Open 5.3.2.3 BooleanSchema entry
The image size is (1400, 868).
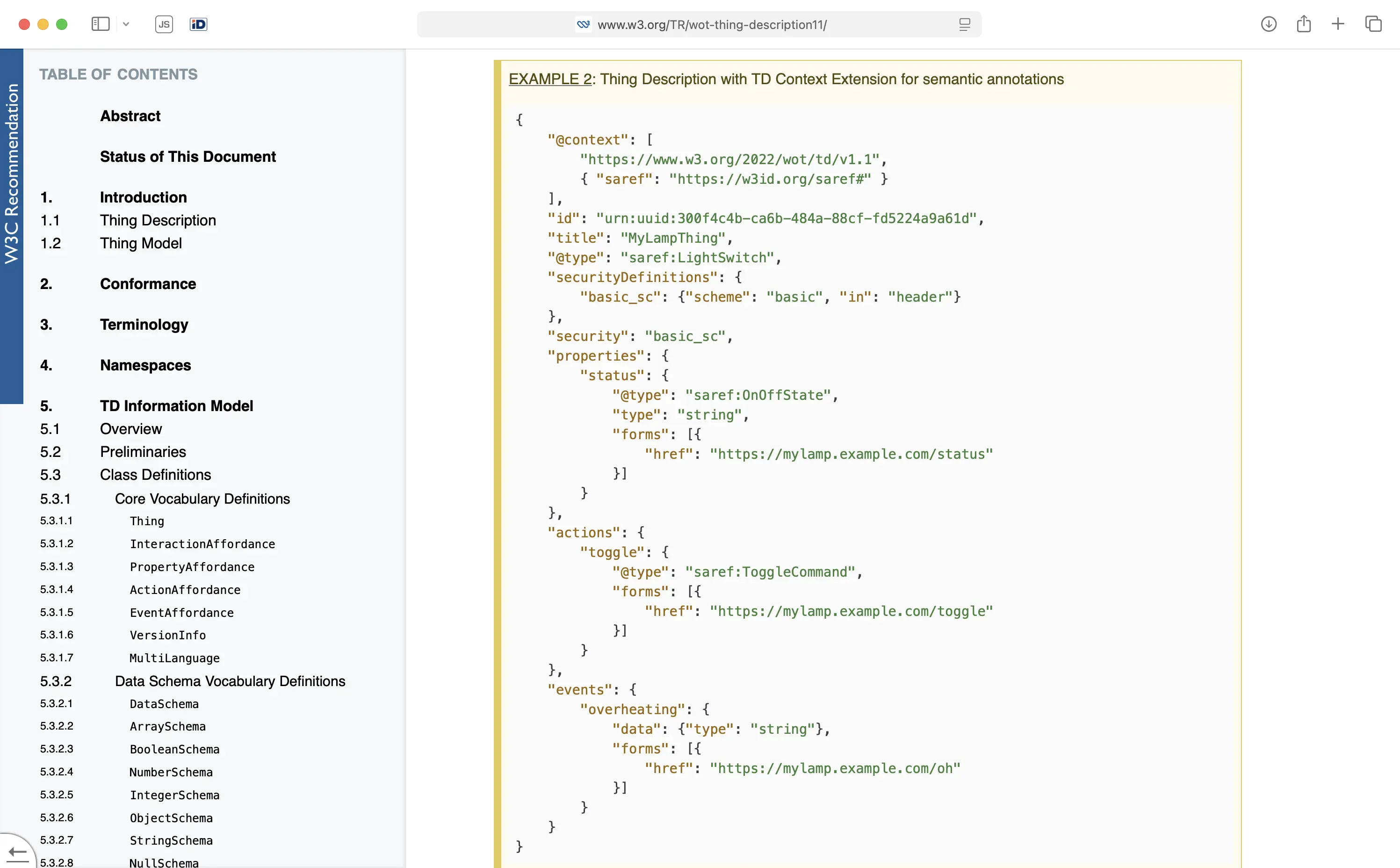coord(175,750)
